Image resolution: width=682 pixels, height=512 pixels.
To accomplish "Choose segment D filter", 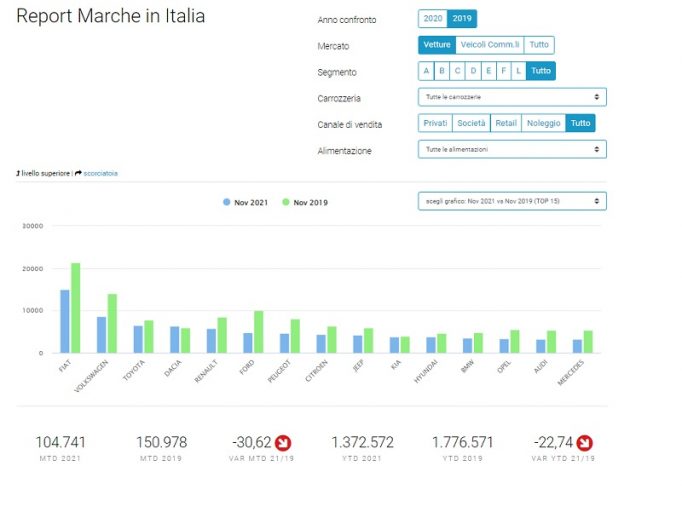I will point(473,71).
